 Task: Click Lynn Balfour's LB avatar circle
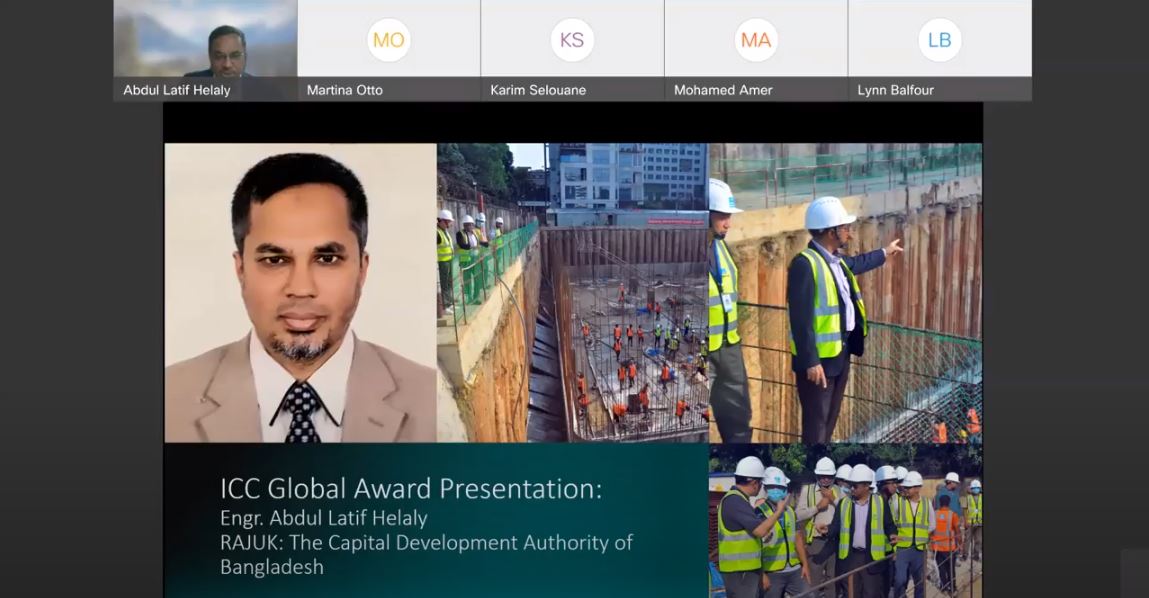point(939,40)
